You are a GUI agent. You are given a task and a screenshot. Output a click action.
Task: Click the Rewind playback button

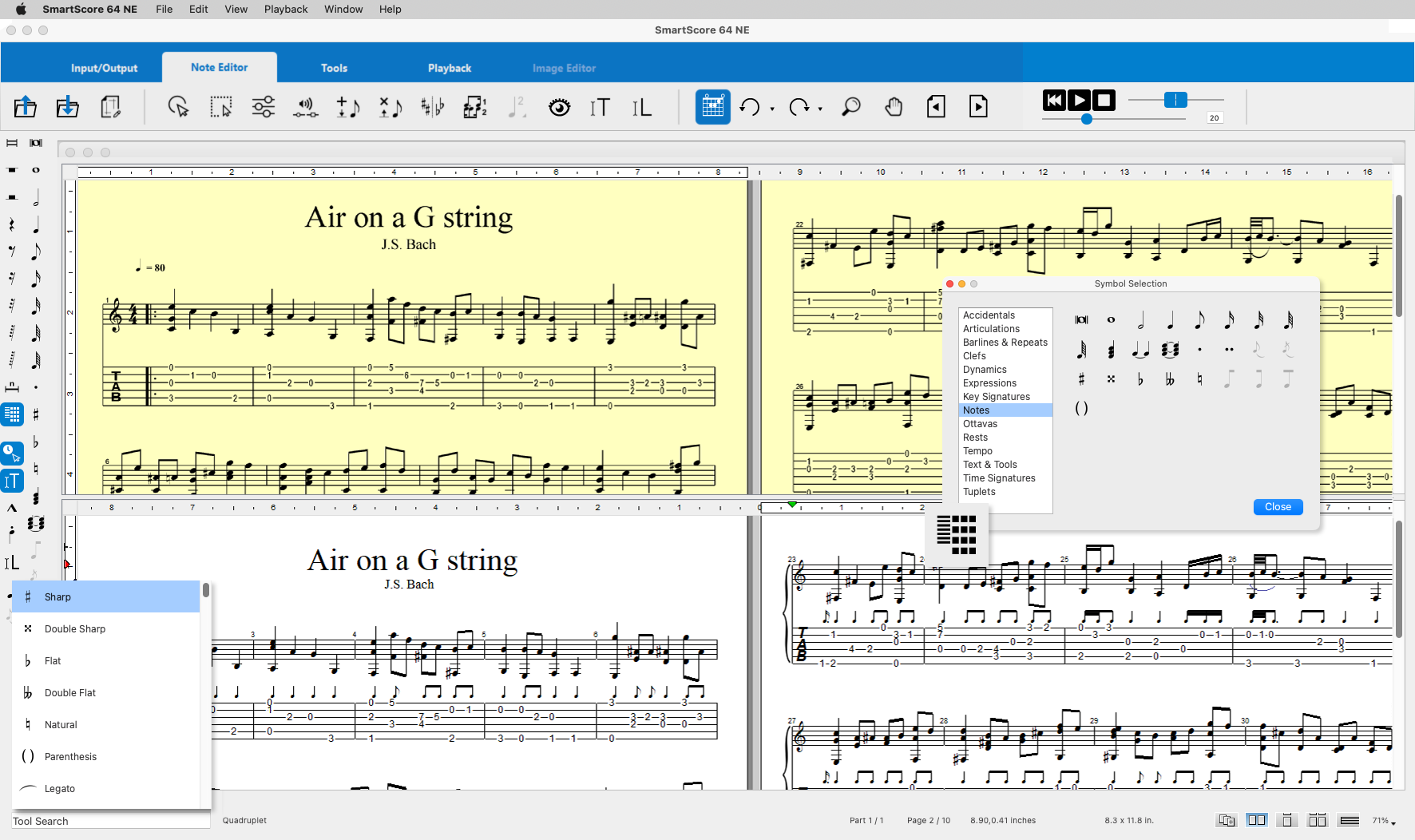click(1054, 100)
